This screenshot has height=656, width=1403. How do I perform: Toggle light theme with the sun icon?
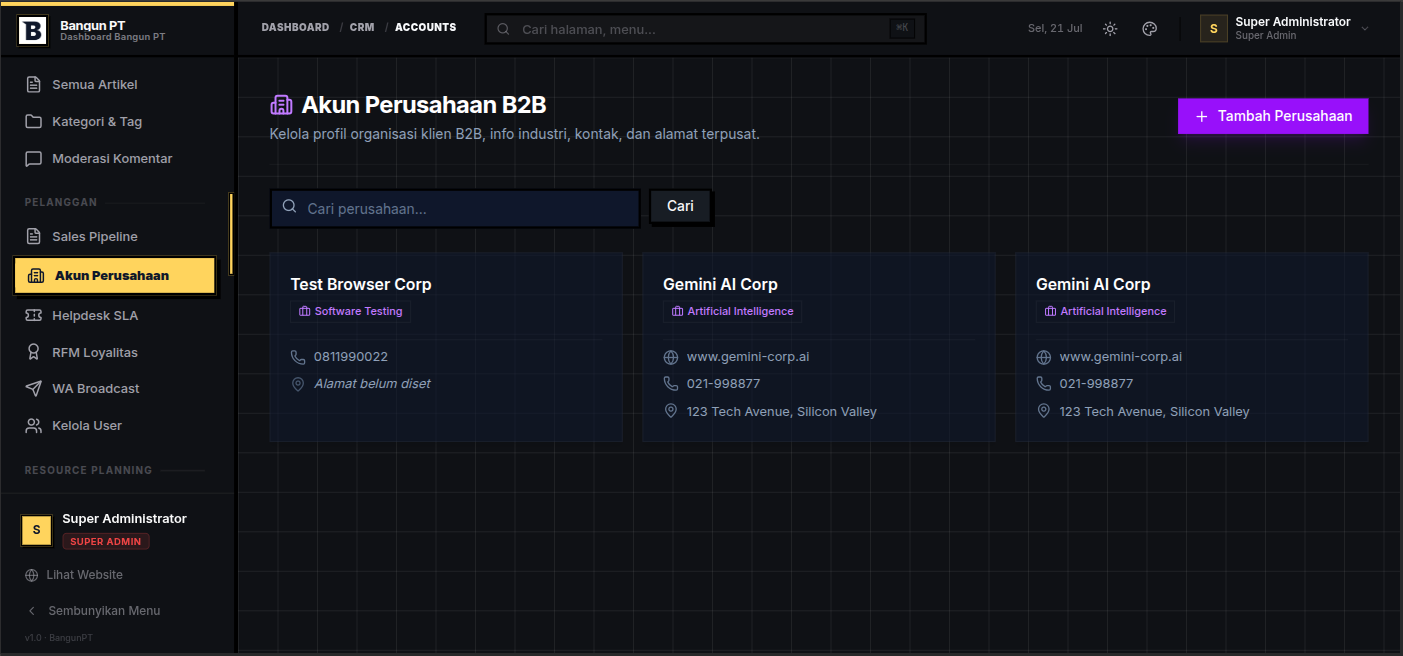(x=1110, y=29)
